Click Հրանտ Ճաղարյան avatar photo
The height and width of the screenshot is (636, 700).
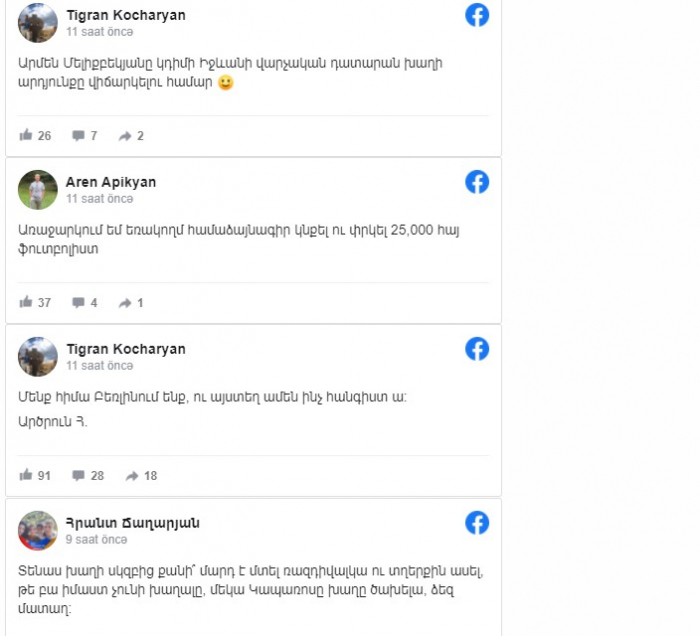coord(38,531)
